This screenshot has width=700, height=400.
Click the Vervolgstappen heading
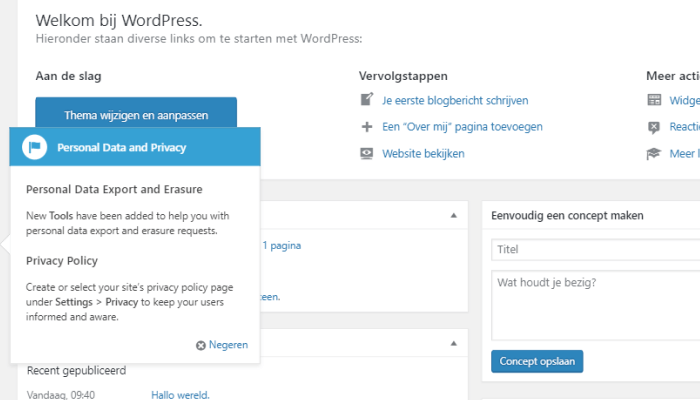(403, 76)
